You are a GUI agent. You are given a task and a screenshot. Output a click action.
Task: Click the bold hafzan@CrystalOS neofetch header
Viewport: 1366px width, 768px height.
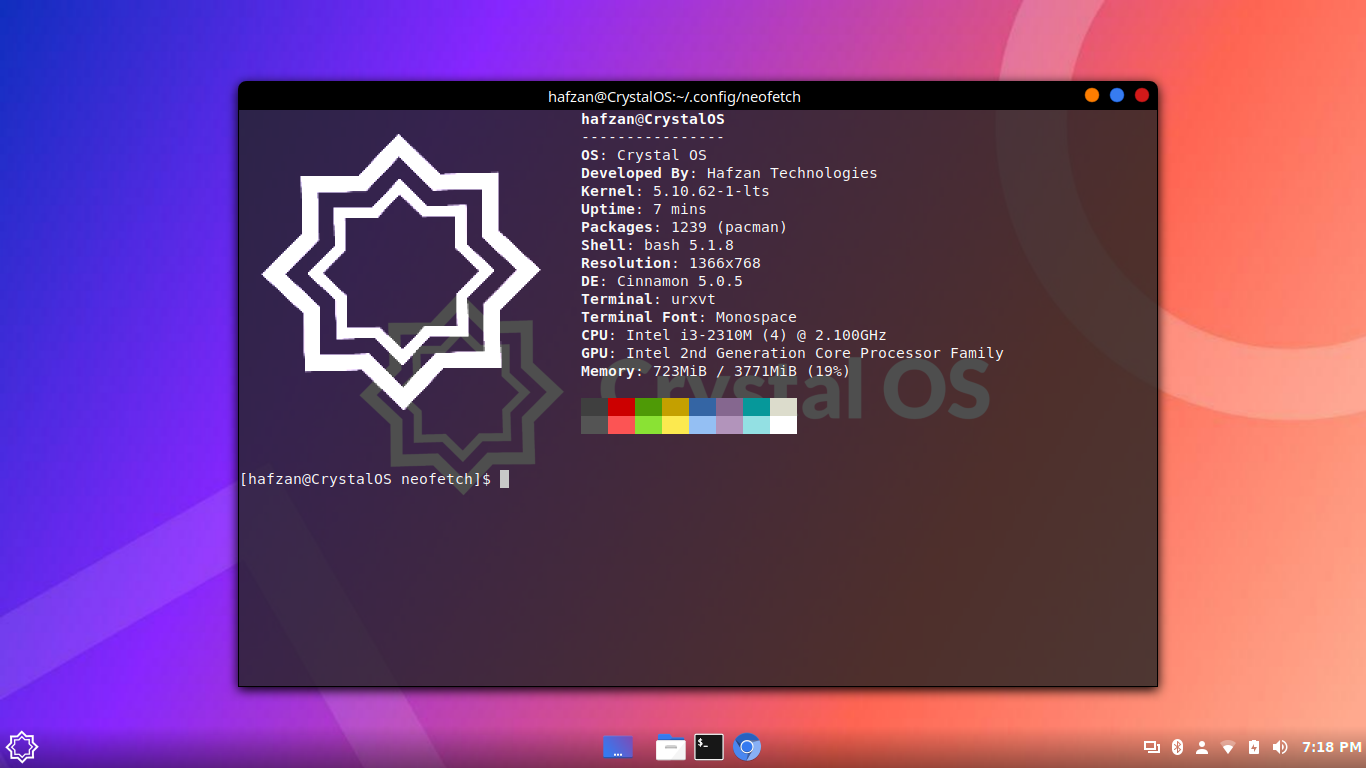tap(653, 119)
